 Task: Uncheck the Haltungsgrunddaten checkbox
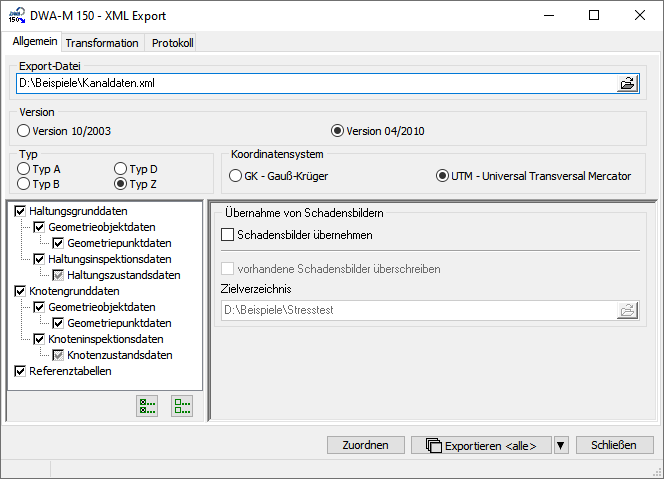21,212
